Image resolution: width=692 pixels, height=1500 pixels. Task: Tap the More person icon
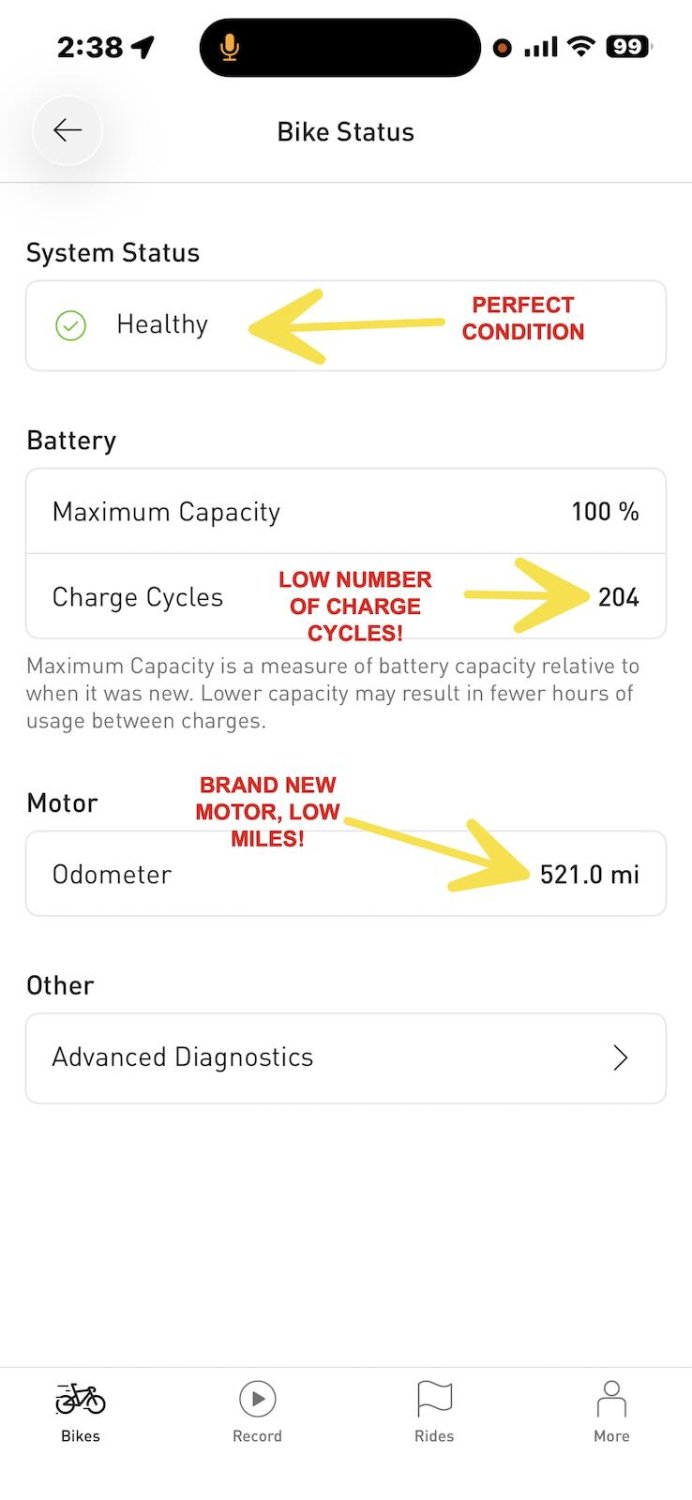tap(611, 1397)
